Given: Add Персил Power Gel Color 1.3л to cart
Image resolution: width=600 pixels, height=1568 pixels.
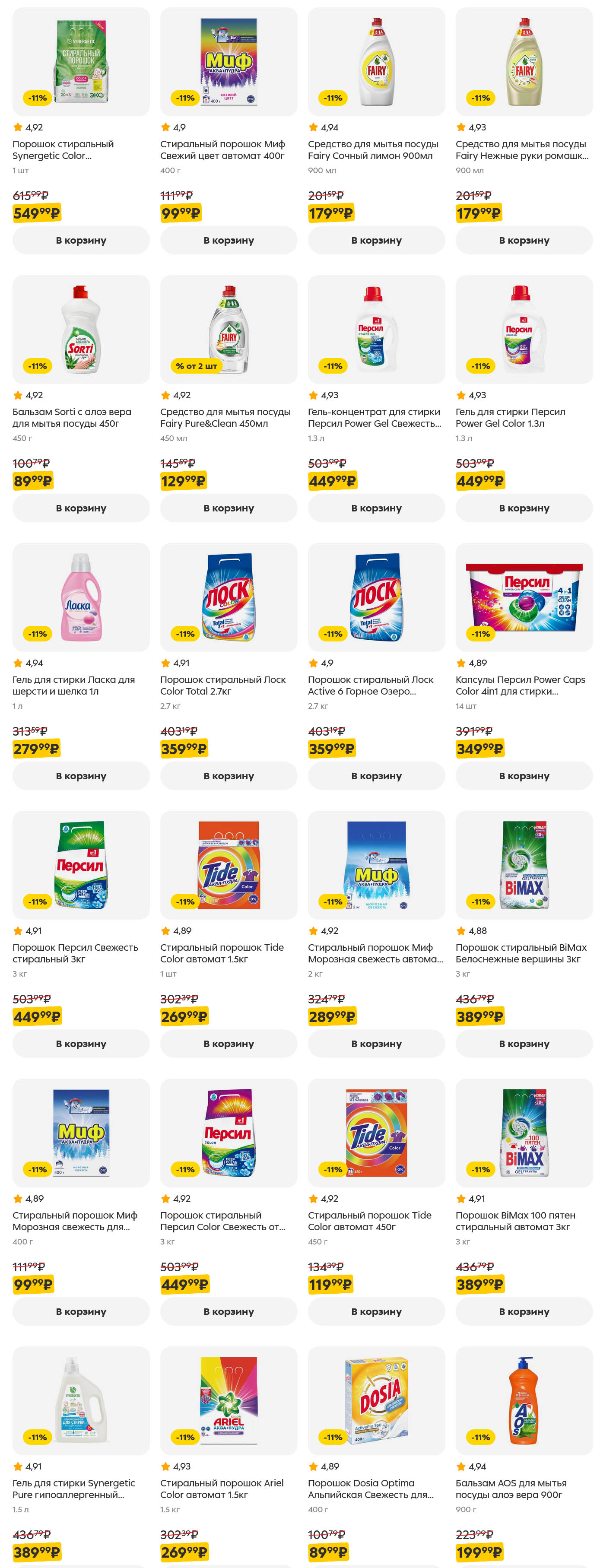Looking at the screenshot, I should (524, 508).
